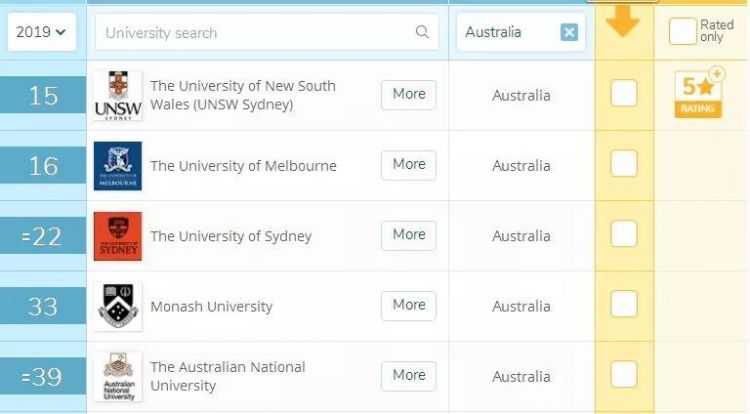Tick the compare checkbox for UNSW
The width and height of the screenshot is (750, 414).
[624, 93]
